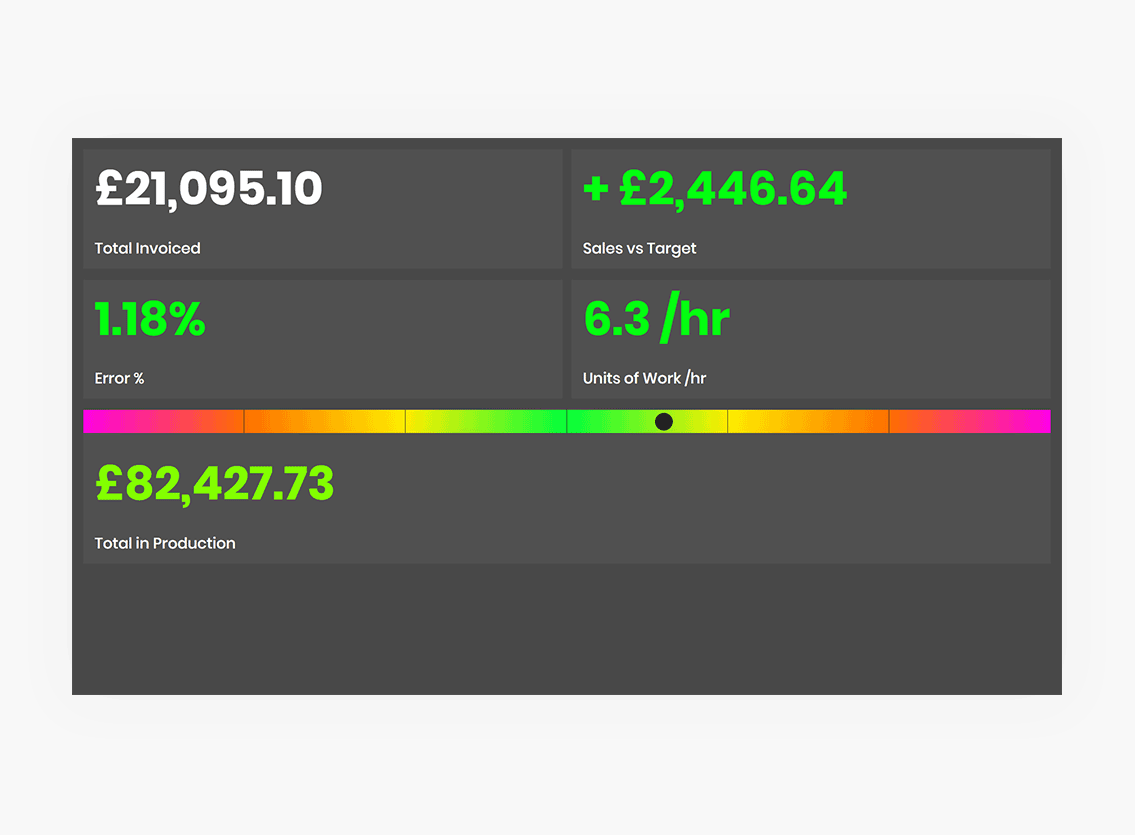
Task: Click the 6.3 /hr value
Action: tap(657, 318)
